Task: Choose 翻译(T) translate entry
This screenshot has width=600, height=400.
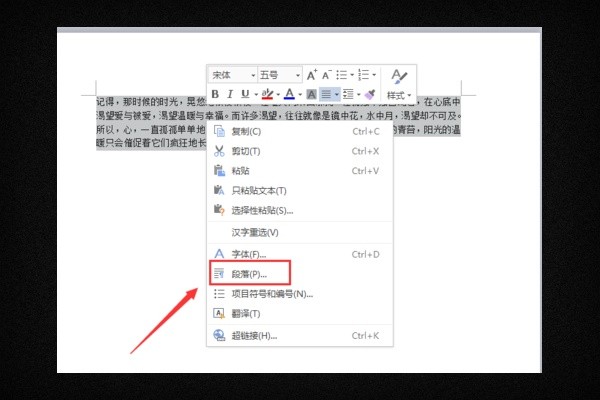Action: point(300,314)
